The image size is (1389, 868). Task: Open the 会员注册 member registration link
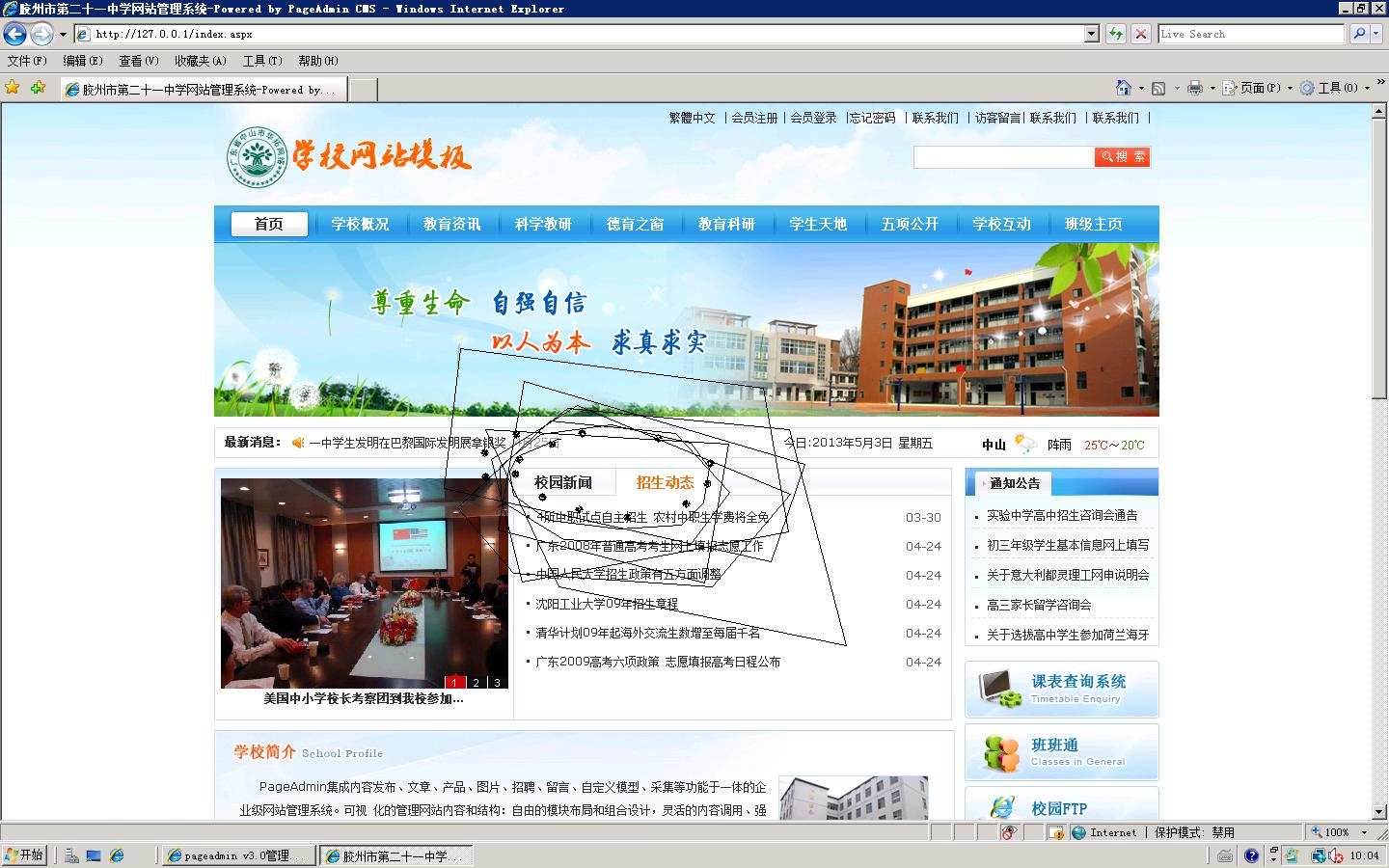753,118
